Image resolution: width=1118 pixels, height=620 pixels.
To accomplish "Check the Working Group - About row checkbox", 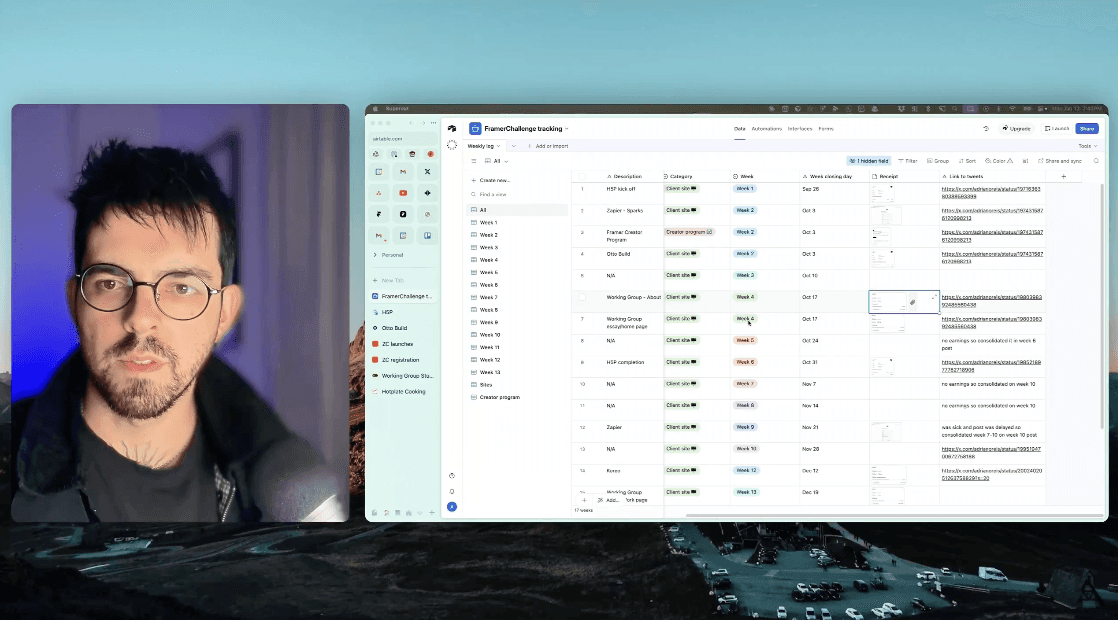I will click(x=583, y=297).
